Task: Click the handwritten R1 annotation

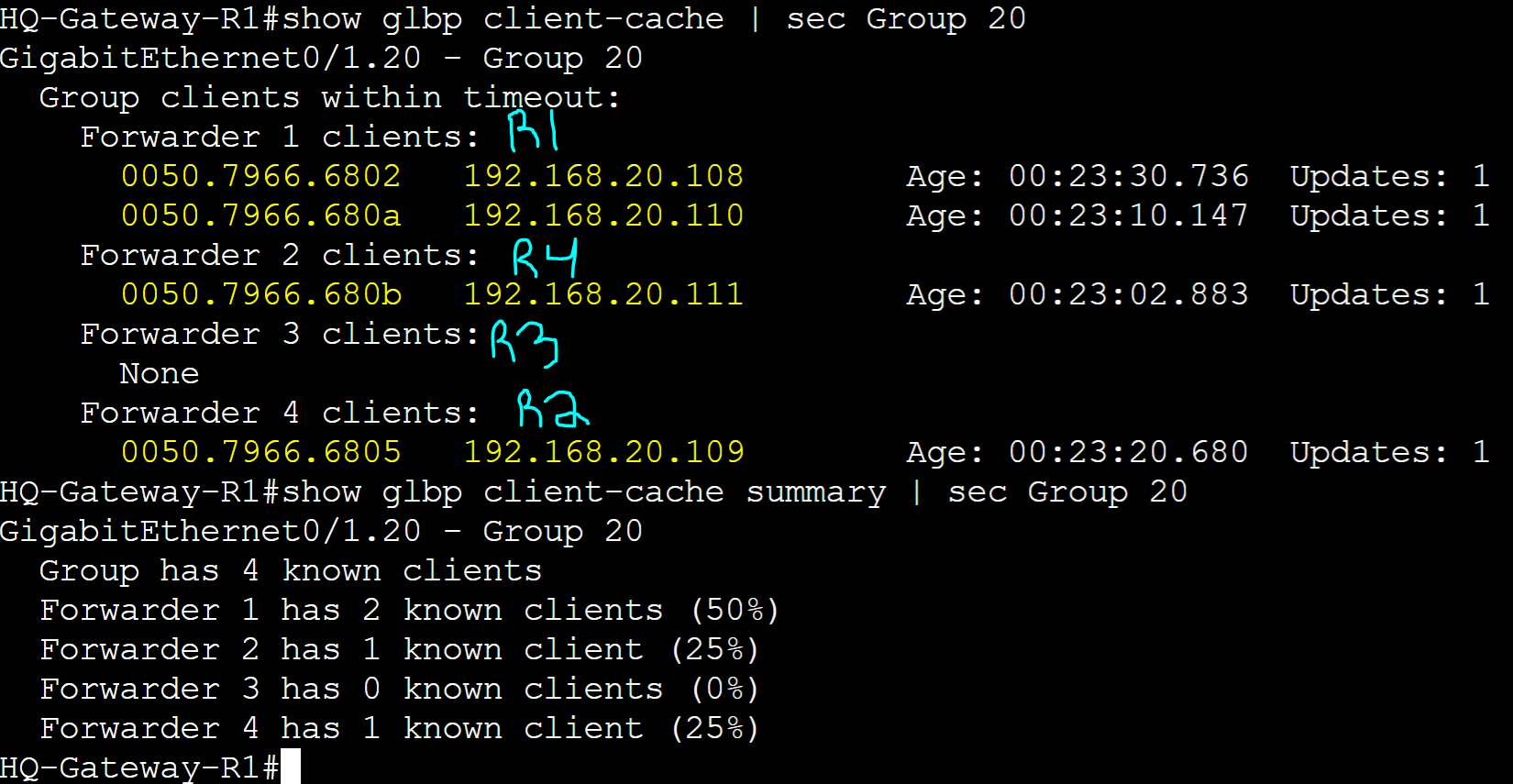Action: pos(533,130)
